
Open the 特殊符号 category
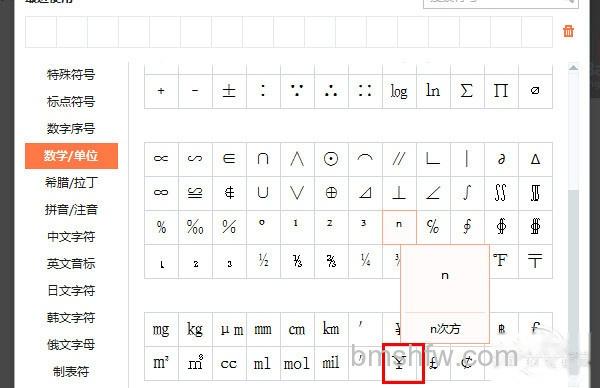[x=71, y=74]
